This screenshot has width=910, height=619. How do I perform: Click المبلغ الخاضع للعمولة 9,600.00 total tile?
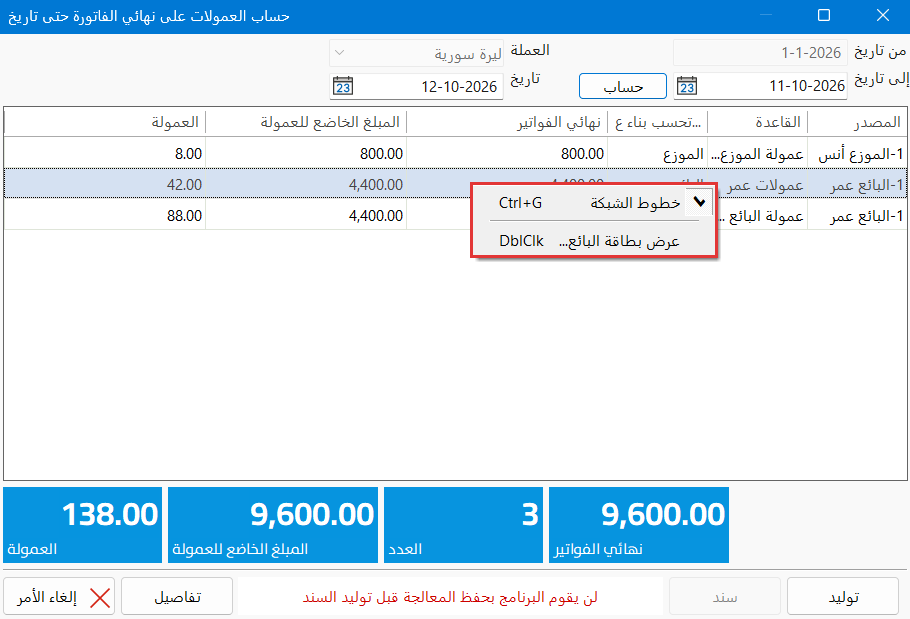point(273,525)
